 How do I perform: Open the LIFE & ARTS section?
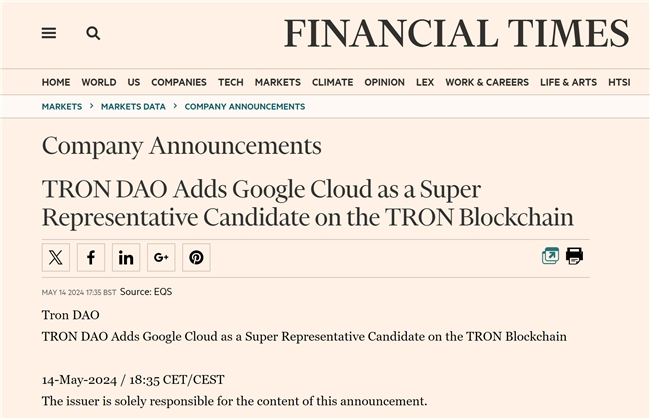tap(568, 82)
